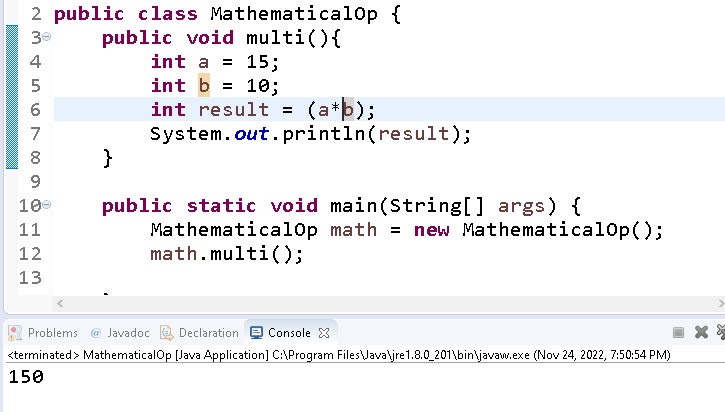Screen dimensions: 725x412
Task: Click the value 15 on line 4
Action: (x=258, y=61)
